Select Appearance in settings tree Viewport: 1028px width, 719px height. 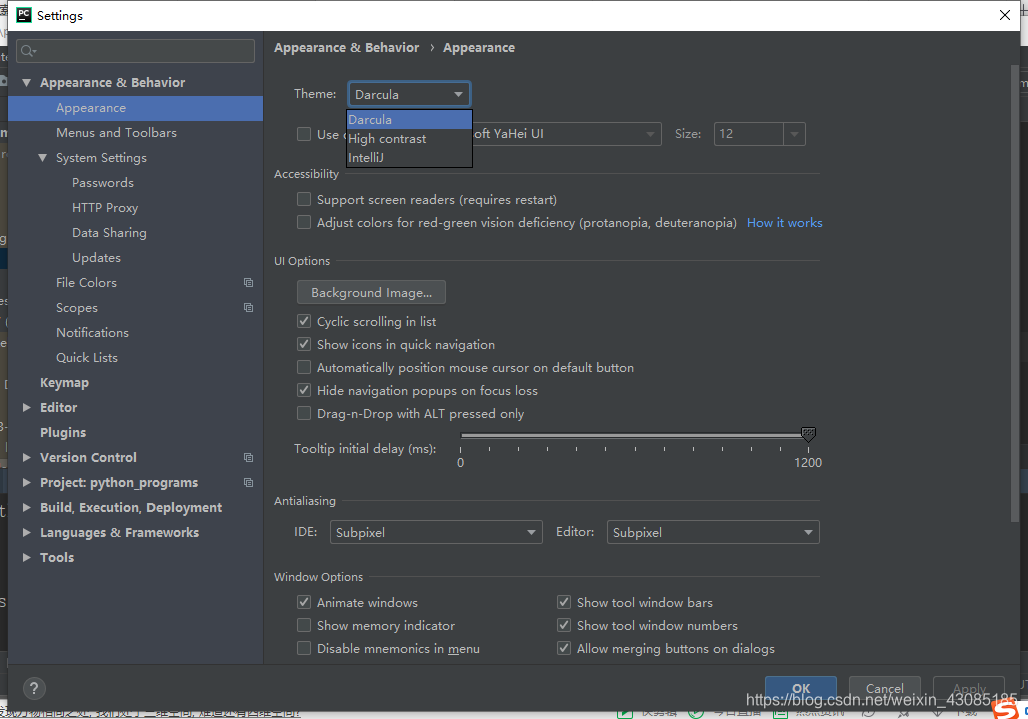click(135, 108)
